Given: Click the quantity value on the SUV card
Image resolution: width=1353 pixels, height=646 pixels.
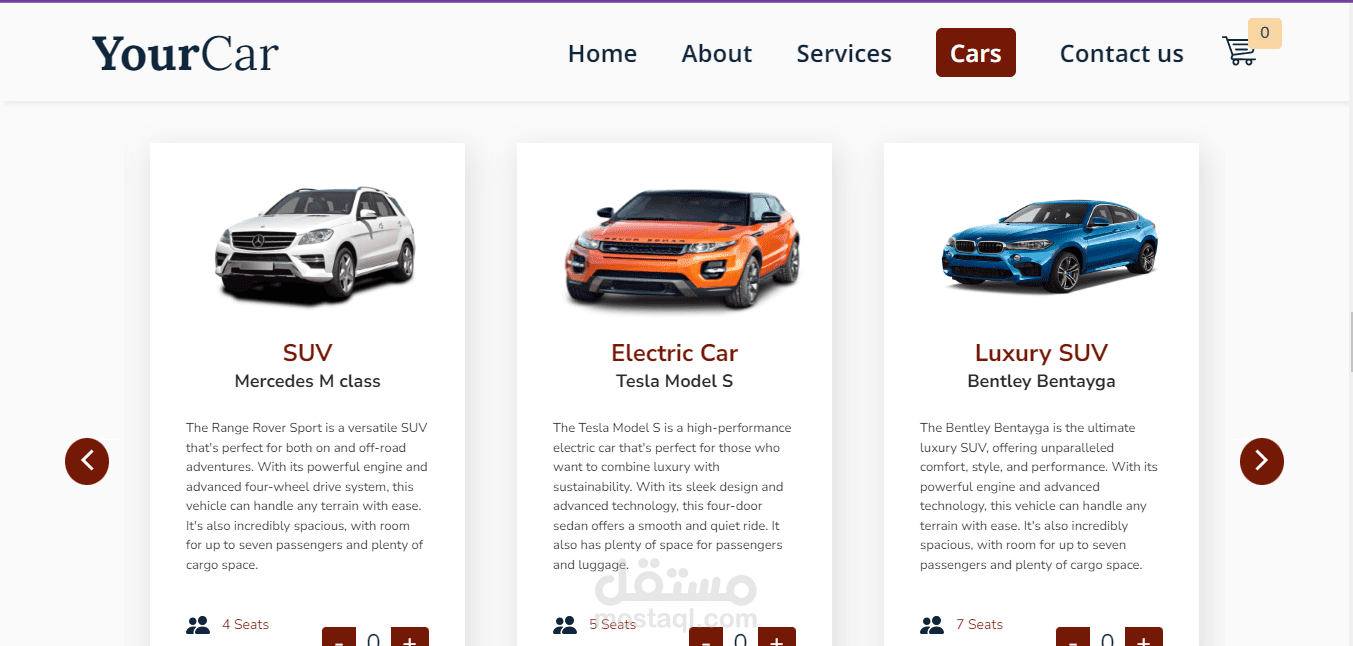Looking at the screenshot, I should point(374,639).
